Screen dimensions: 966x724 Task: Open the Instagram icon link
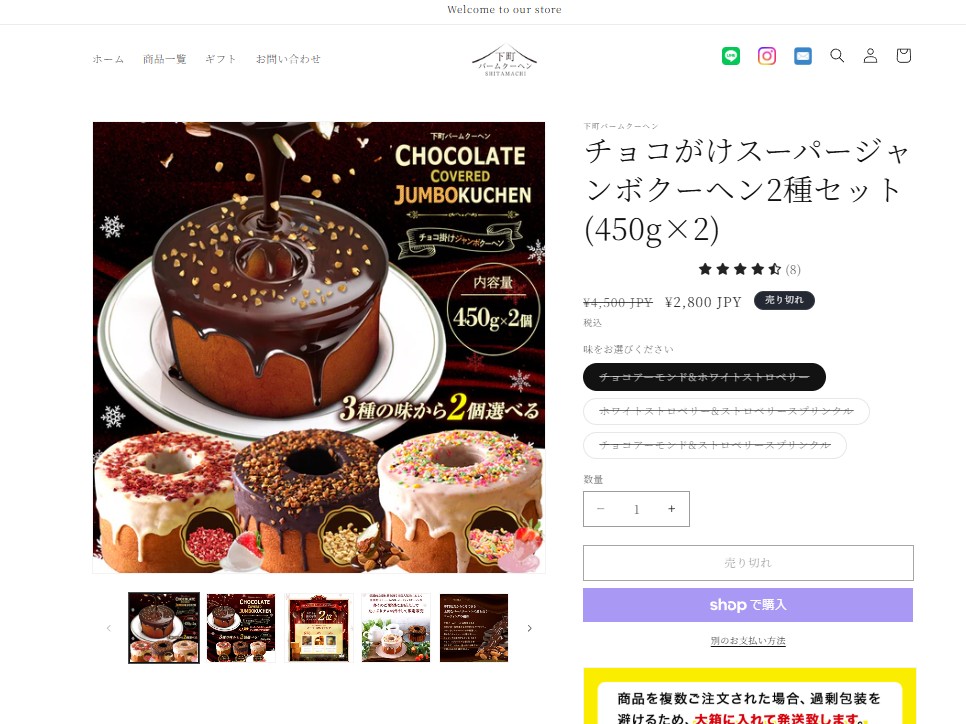[x=766, y=56]
